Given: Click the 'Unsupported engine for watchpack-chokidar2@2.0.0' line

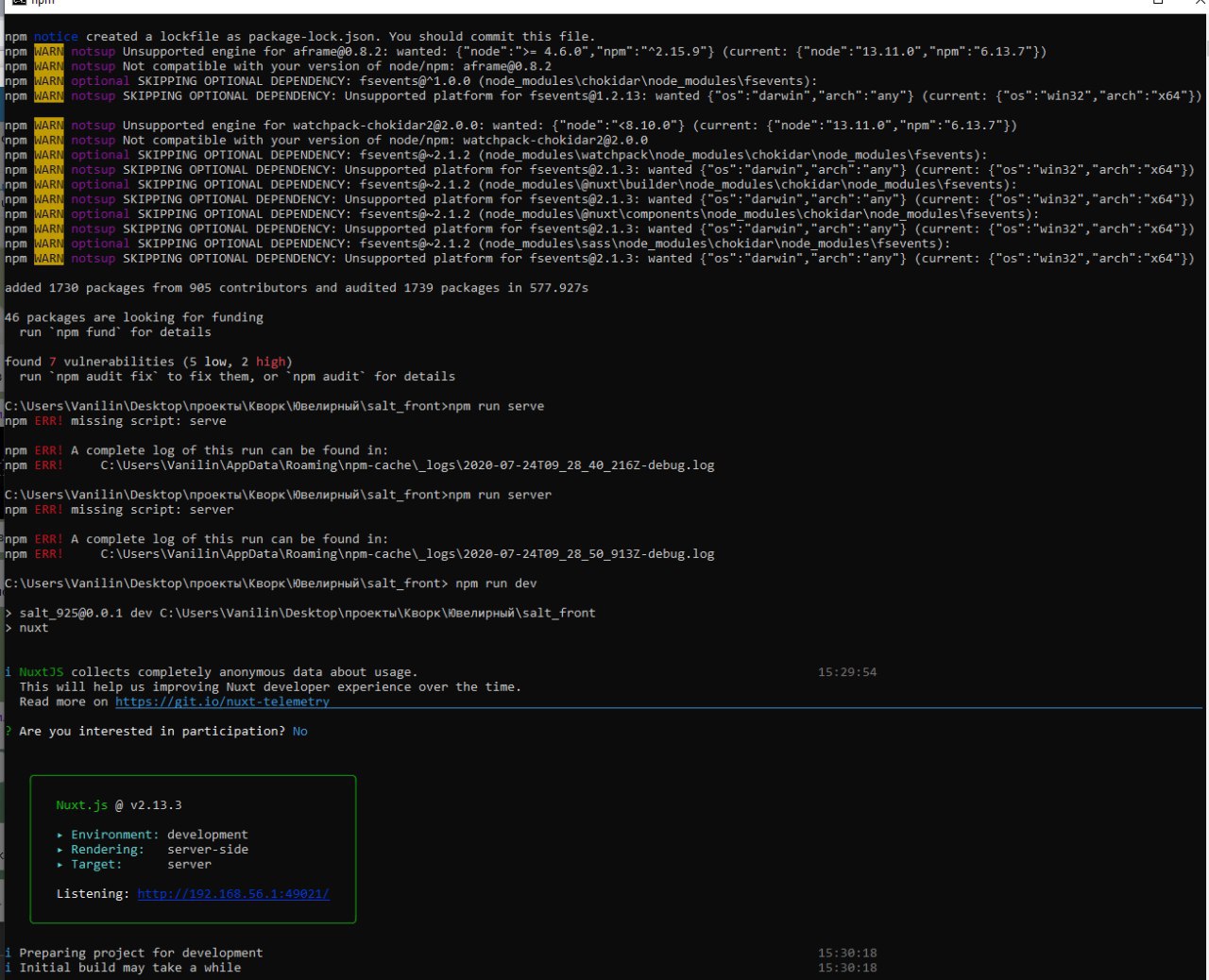Looking at the screenshot, I should click(510, 126).
